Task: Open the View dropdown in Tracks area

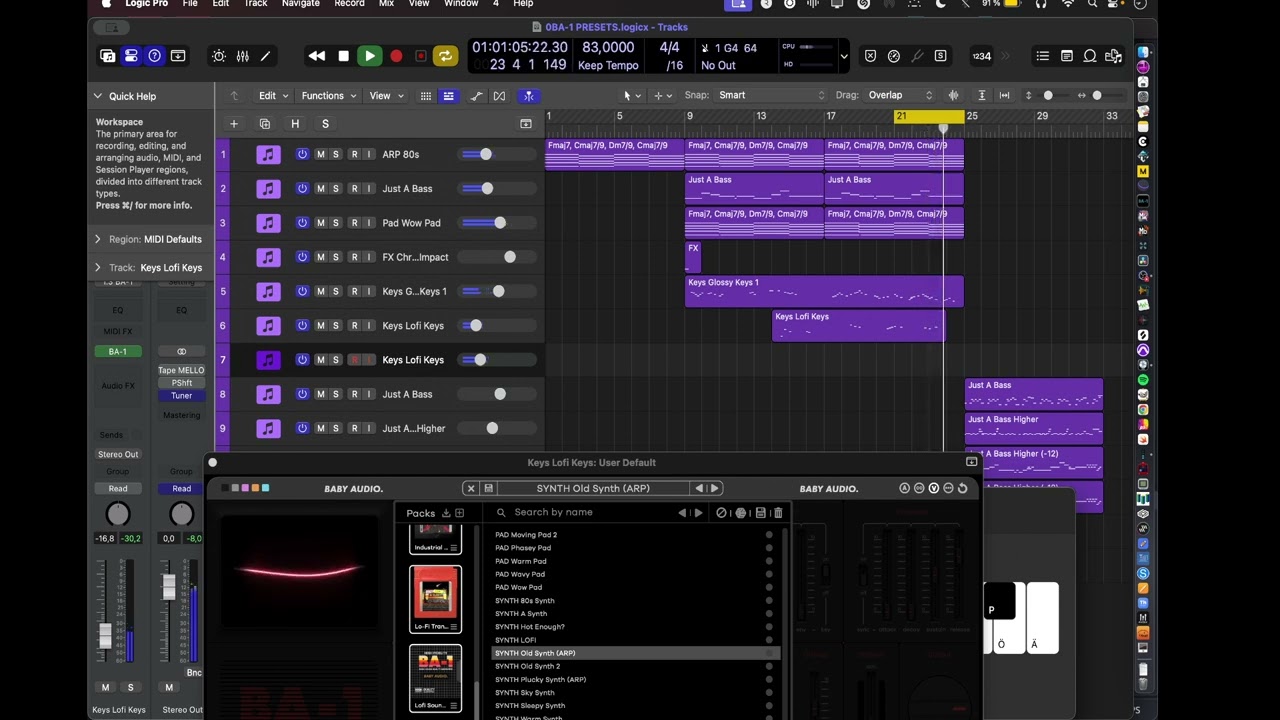Action: pos(386,96)
